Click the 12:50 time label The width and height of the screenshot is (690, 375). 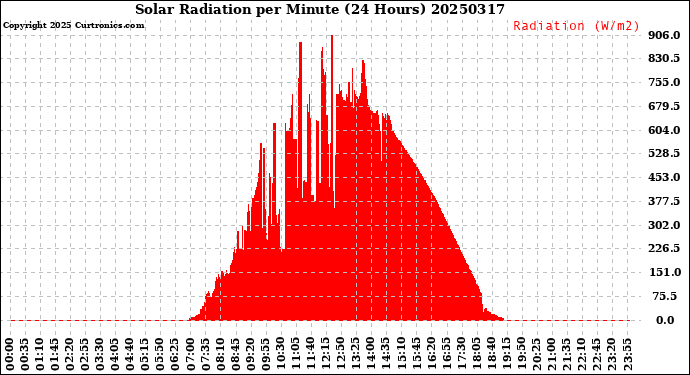point(341,355)
